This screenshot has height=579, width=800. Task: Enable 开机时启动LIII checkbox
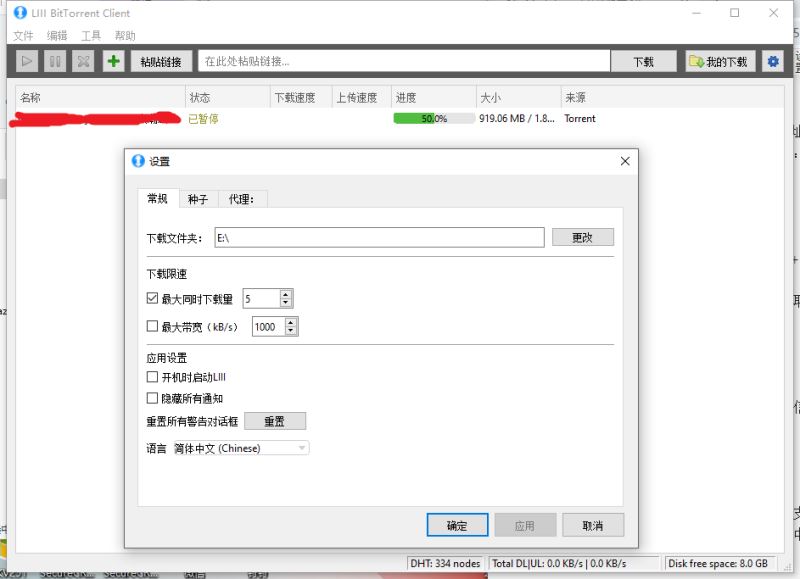click(x=152, y=377)
